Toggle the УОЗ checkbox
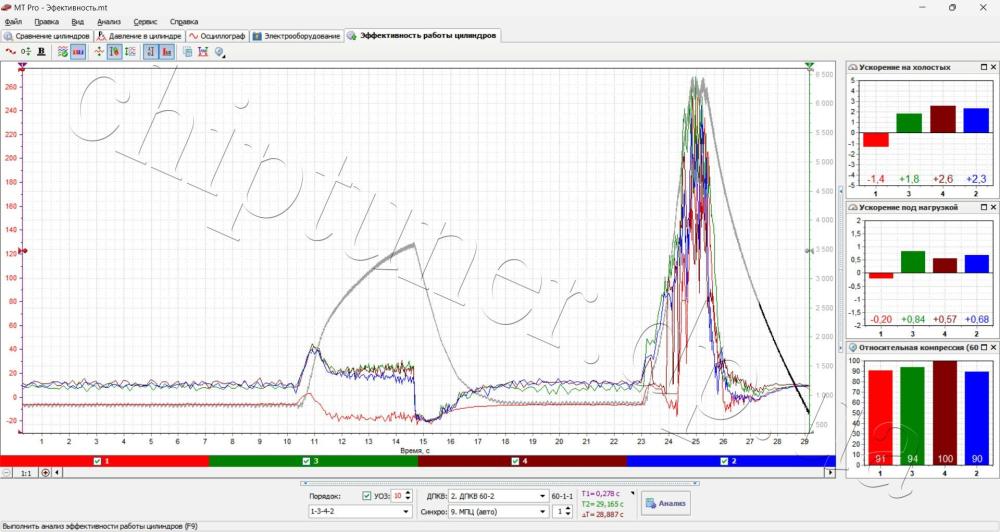 [366, 496]
